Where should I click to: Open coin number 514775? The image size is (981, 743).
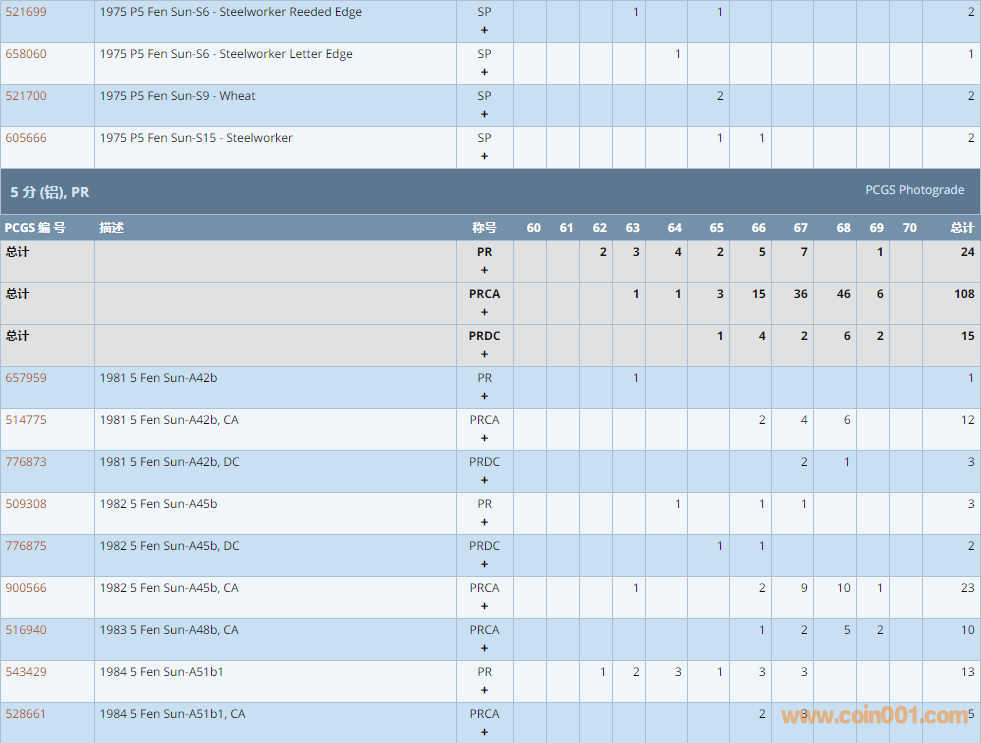point(26,420)
